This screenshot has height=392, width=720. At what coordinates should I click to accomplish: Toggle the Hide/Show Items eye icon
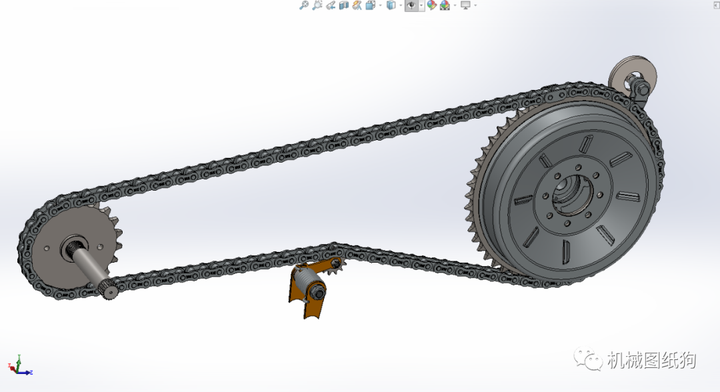[411, 5]
